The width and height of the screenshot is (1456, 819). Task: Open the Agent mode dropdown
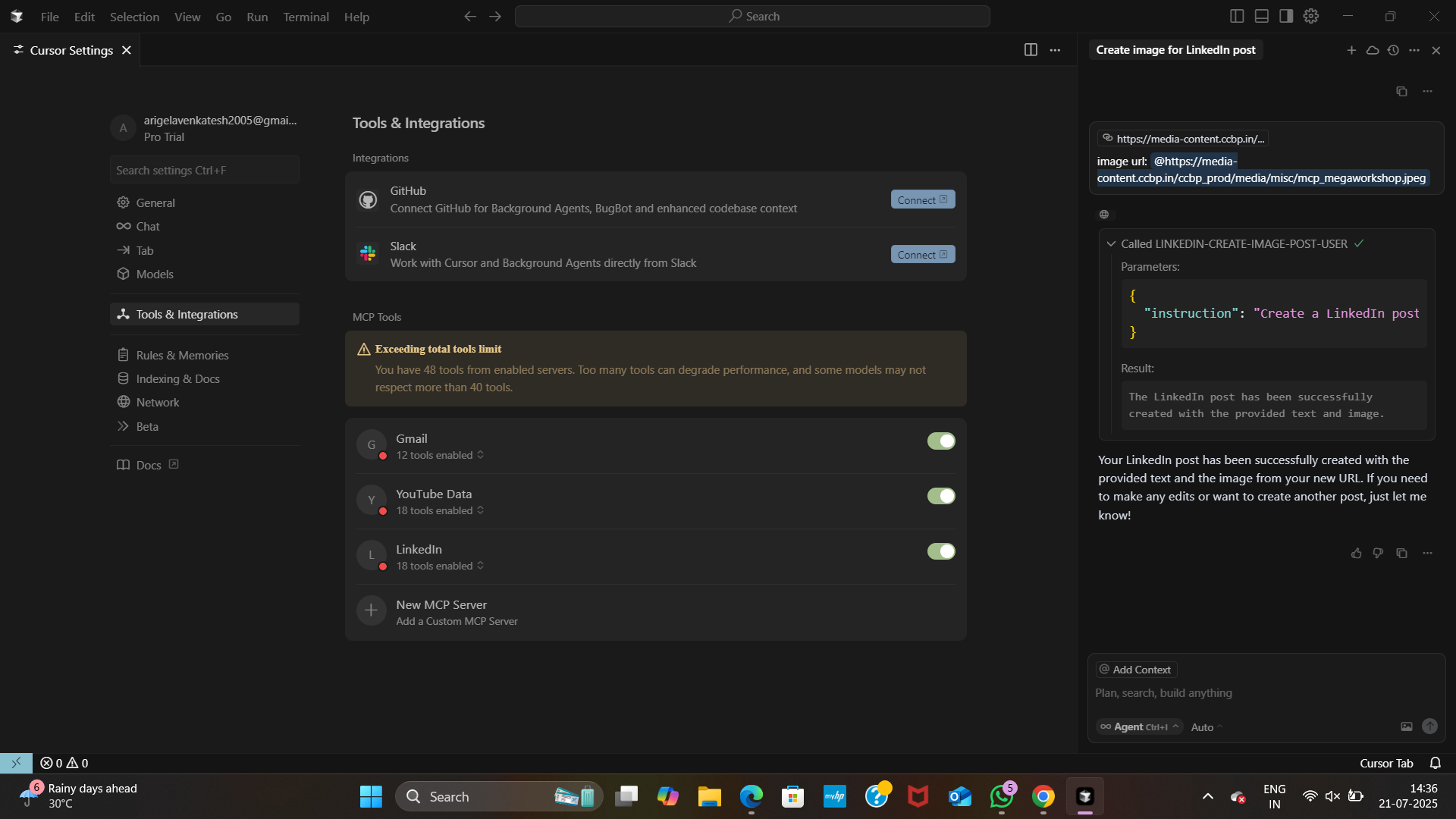(x=1139, y=726)
